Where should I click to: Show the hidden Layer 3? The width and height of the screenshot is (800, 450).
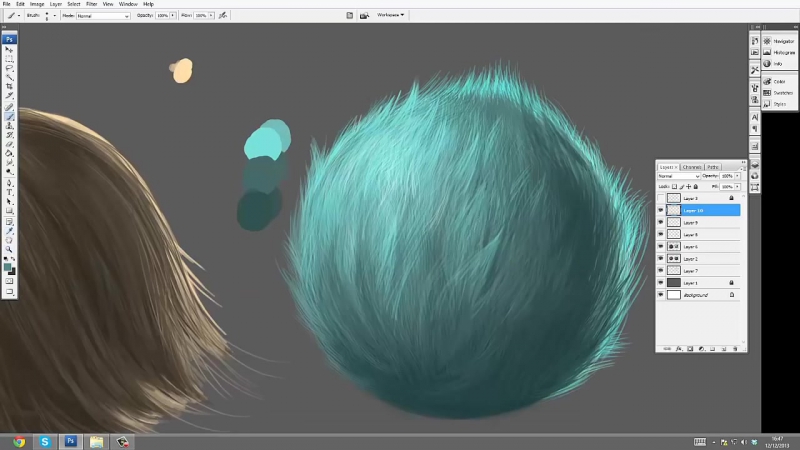pyautogui.click(x=660, y=199)
